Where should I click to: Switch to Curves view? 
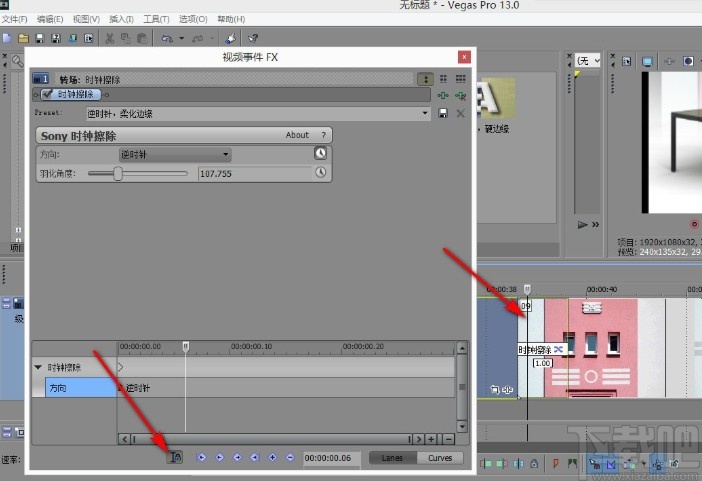(440, 458)
